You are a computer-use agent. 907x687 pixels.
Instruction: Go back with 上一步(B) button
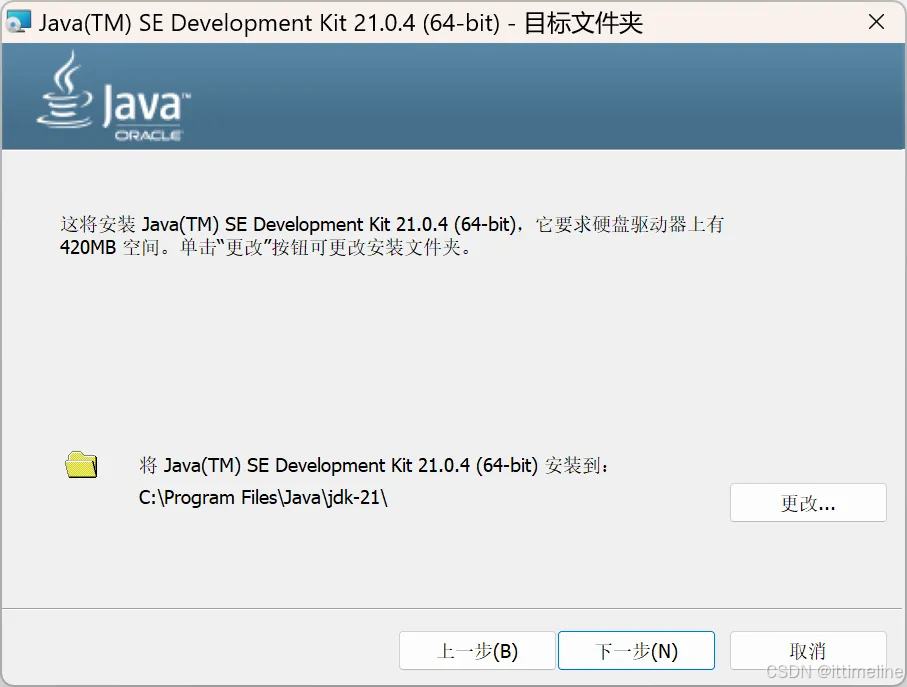[x=477, y=651]
